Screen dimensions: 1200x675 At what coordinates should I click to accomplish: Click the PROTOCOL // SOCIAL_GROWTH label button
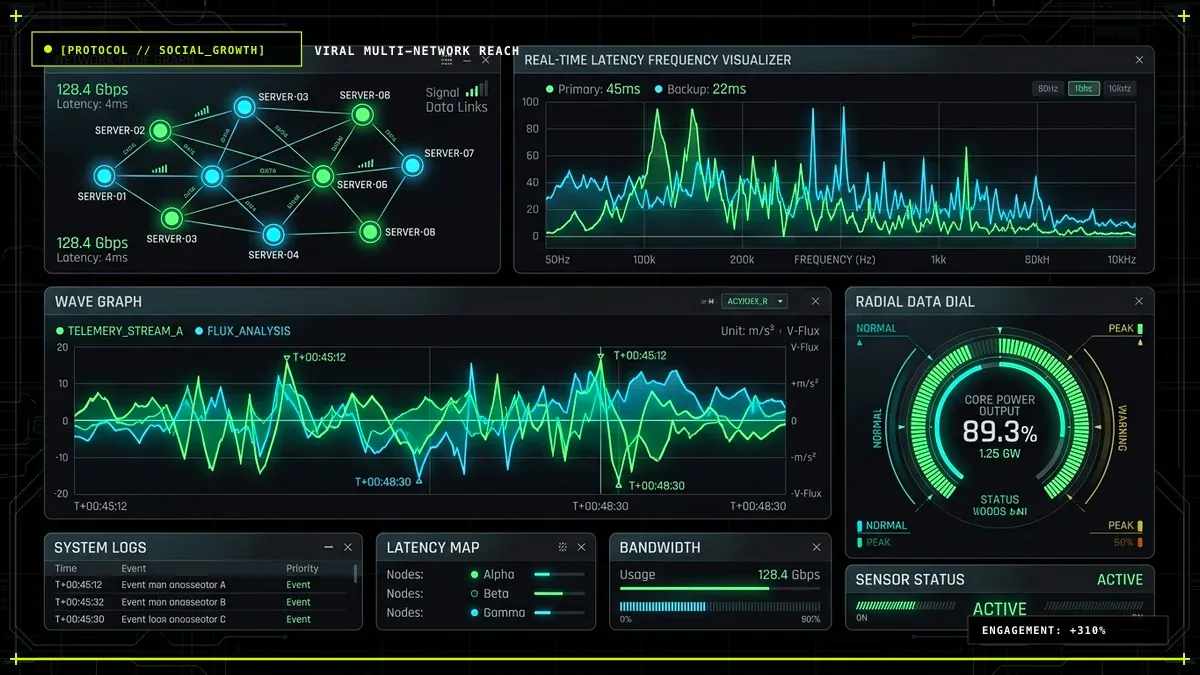pos(166,49)
